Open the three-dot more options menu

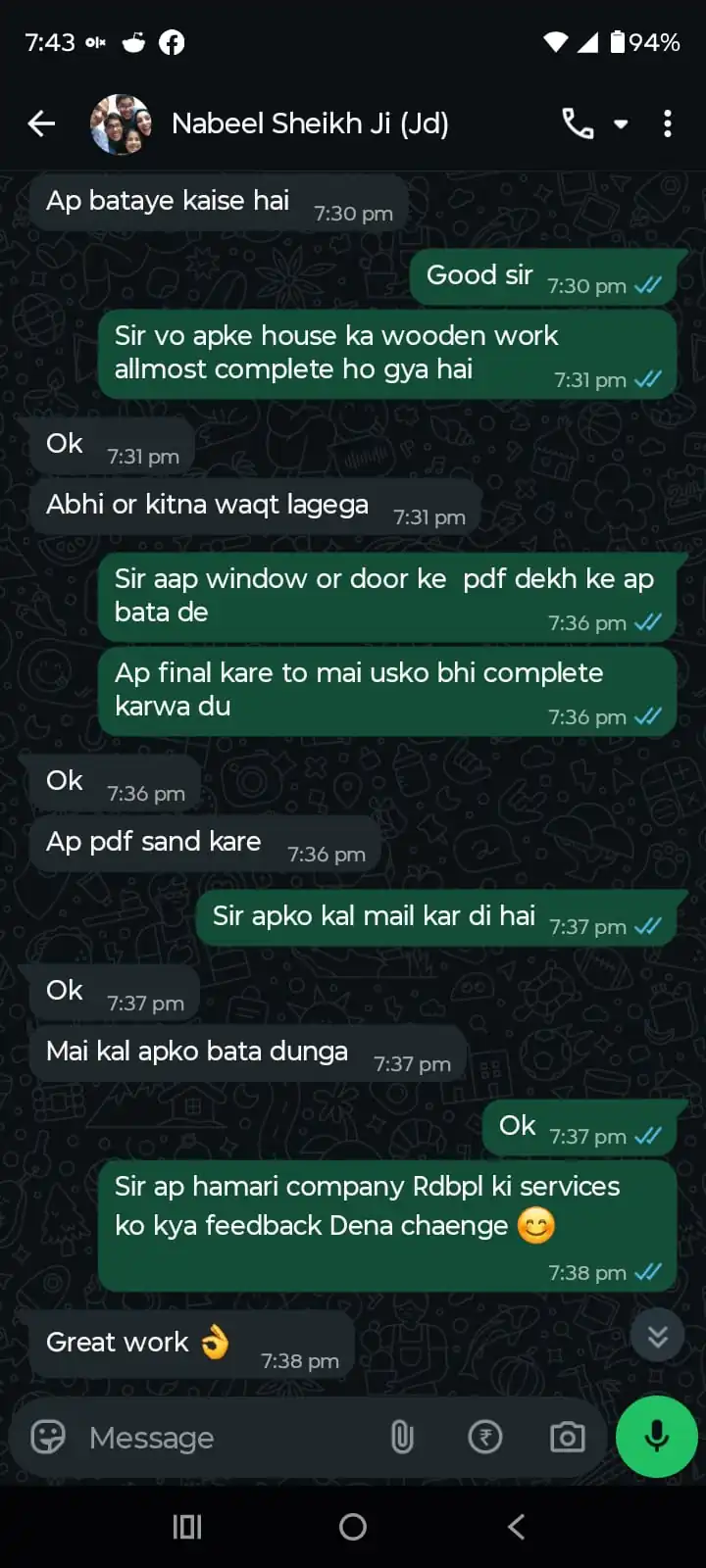668,123
